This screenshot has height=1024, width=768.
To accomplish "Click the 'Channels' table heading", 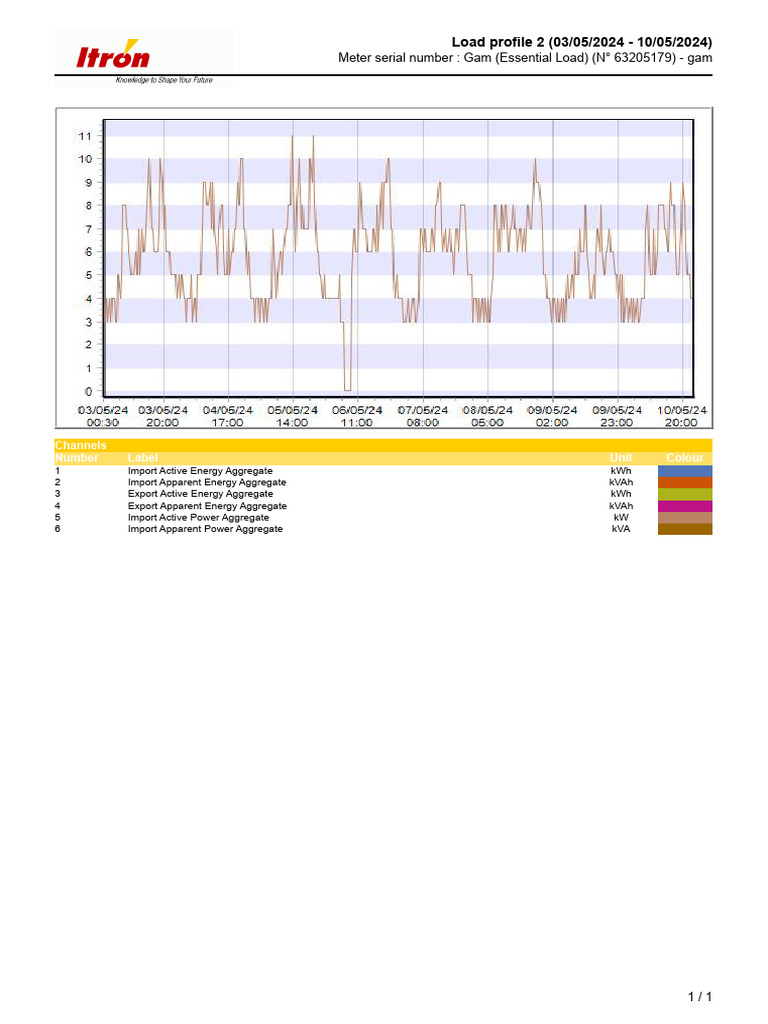I will coord(80,445).
